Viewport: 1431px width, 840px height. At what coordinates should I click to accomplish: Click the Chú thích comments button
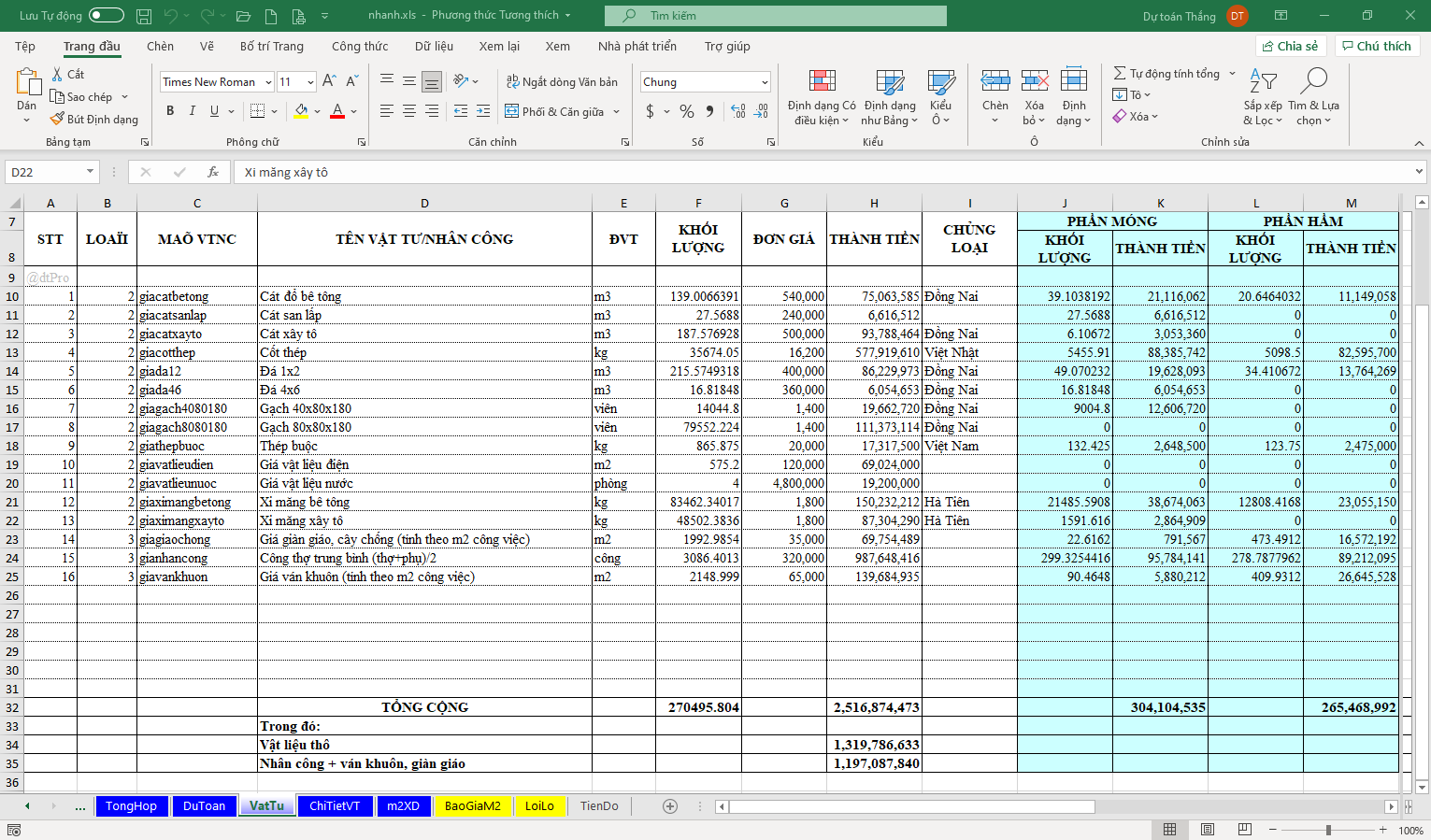coord(1376,46)
